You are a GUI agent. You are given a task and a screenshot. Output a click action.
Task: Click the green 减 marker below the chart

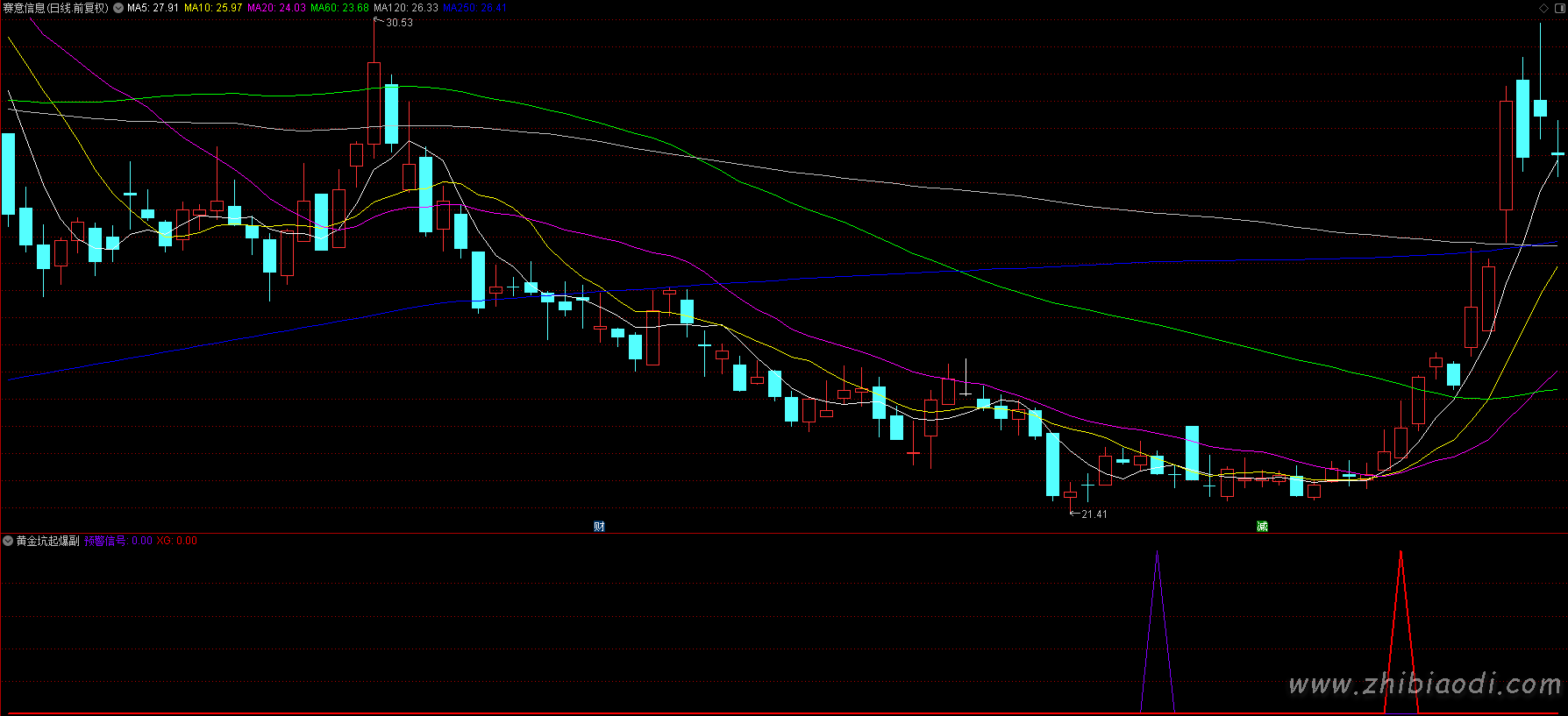1262,526
